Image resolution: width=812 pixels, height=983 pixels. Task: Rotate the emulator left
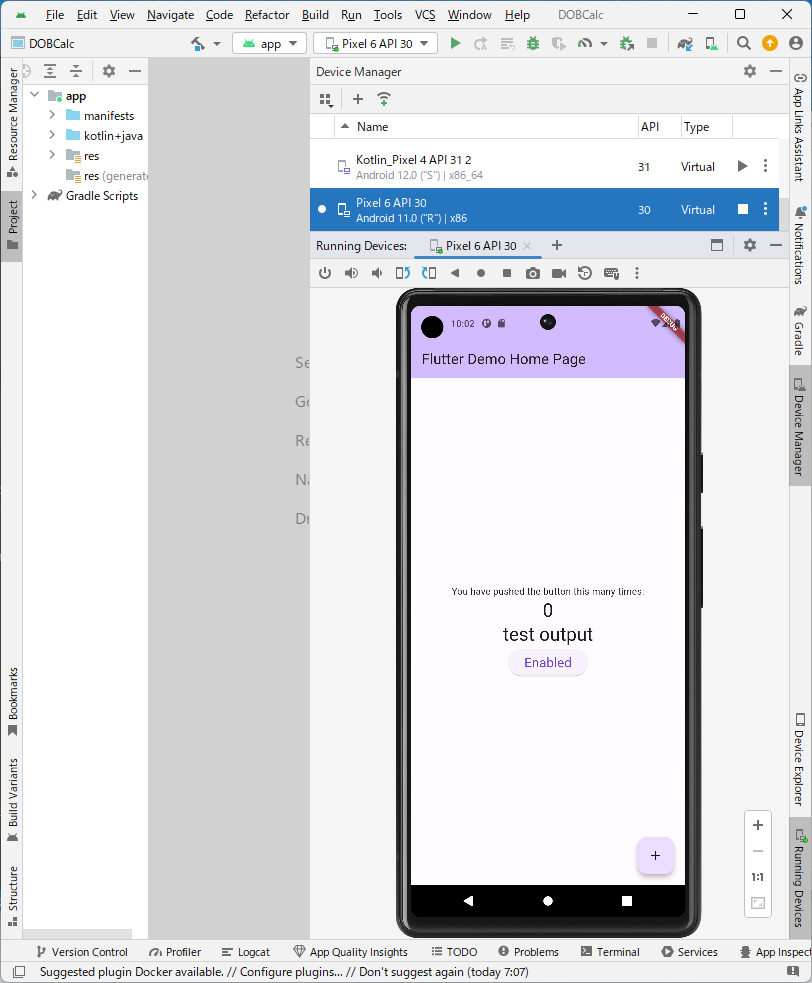(403, 273)
